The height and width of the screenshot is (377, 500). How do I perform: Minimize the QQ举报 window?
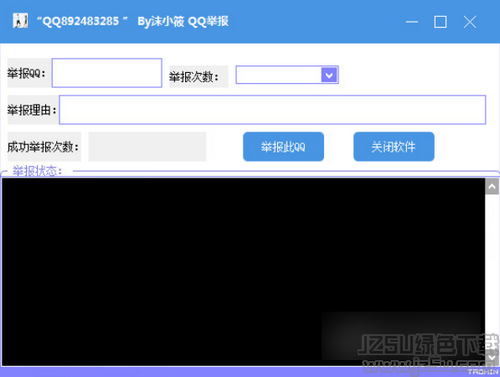[x=412, y=22]
